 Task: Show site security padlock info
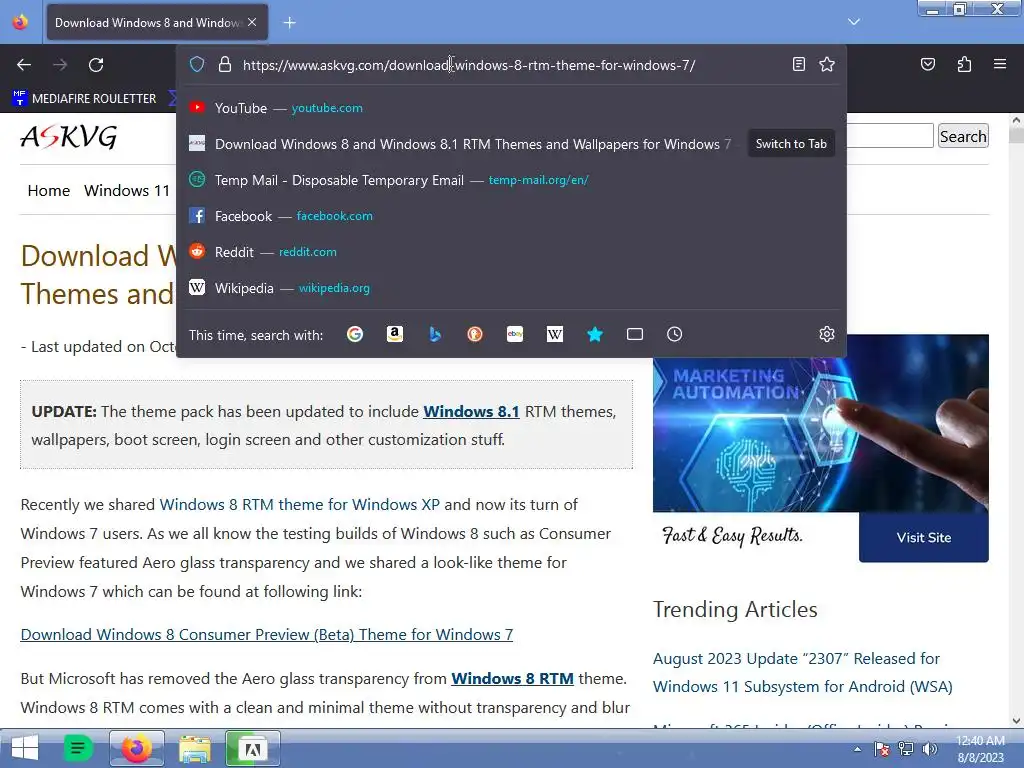(225, 65)
